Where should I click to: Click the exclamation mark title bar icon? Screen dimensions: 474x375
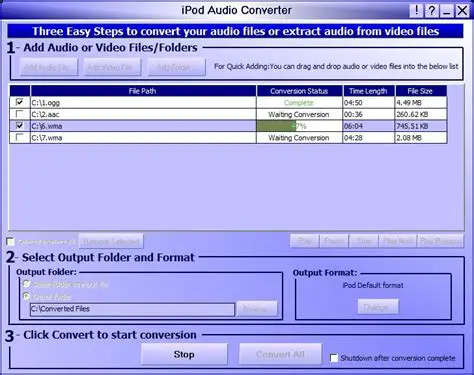[417, 11]
